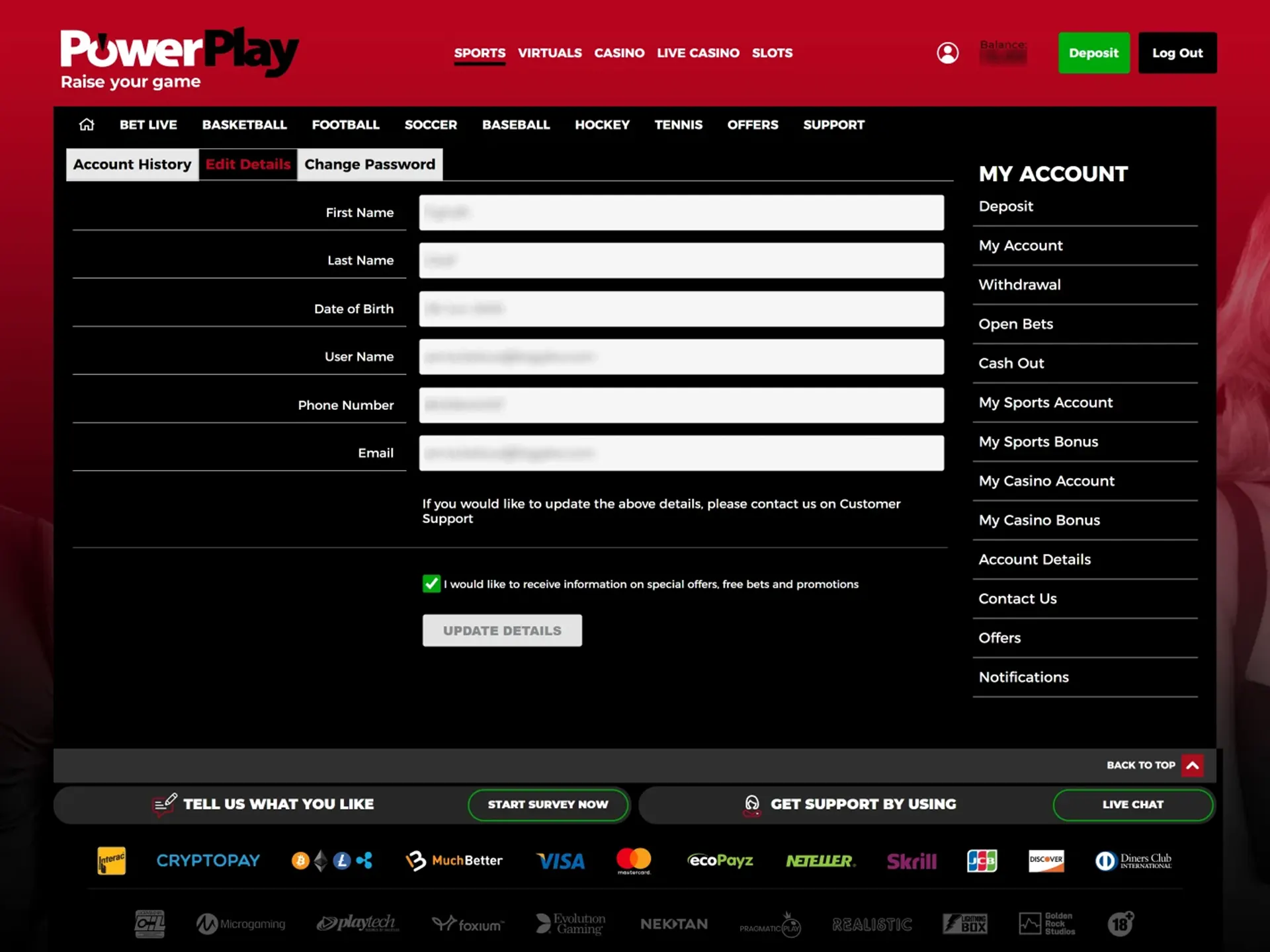The width and height of the screenshot is (1270, 952).
Task: Click the Last Name input field
Action: [681, 260]
